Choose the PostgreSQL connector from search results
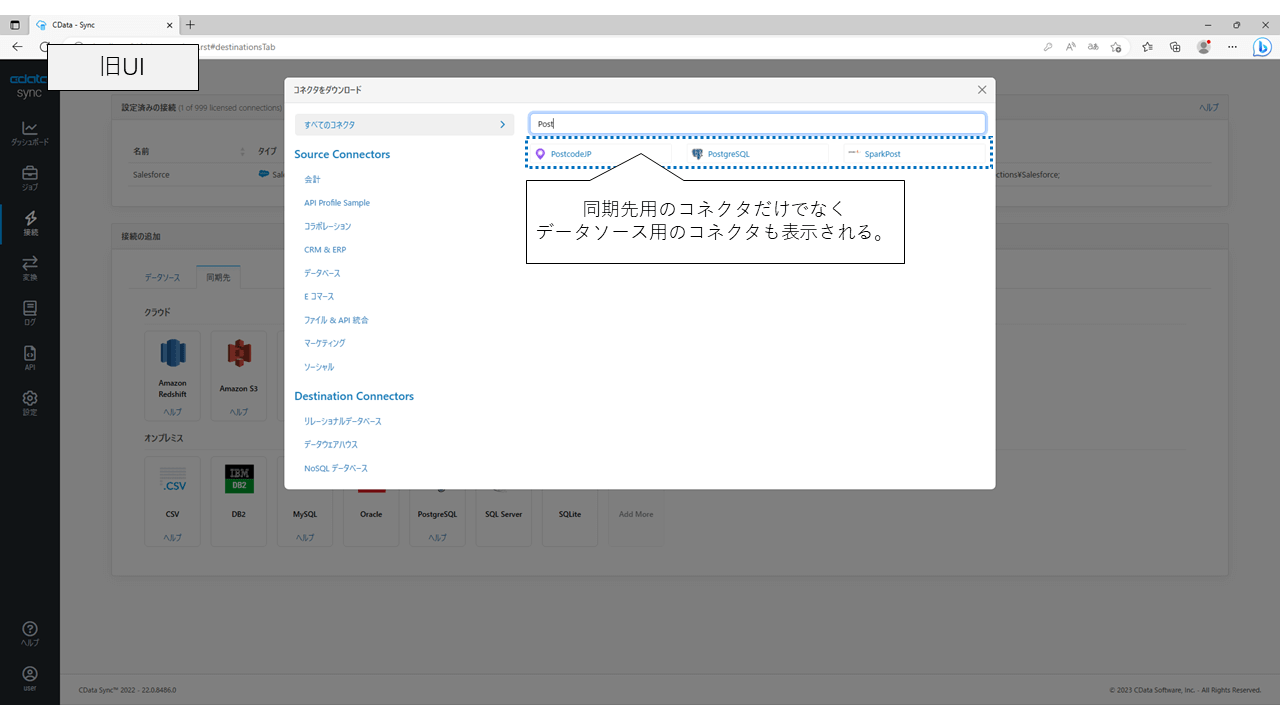1280x720 pixels. point(720,154)
